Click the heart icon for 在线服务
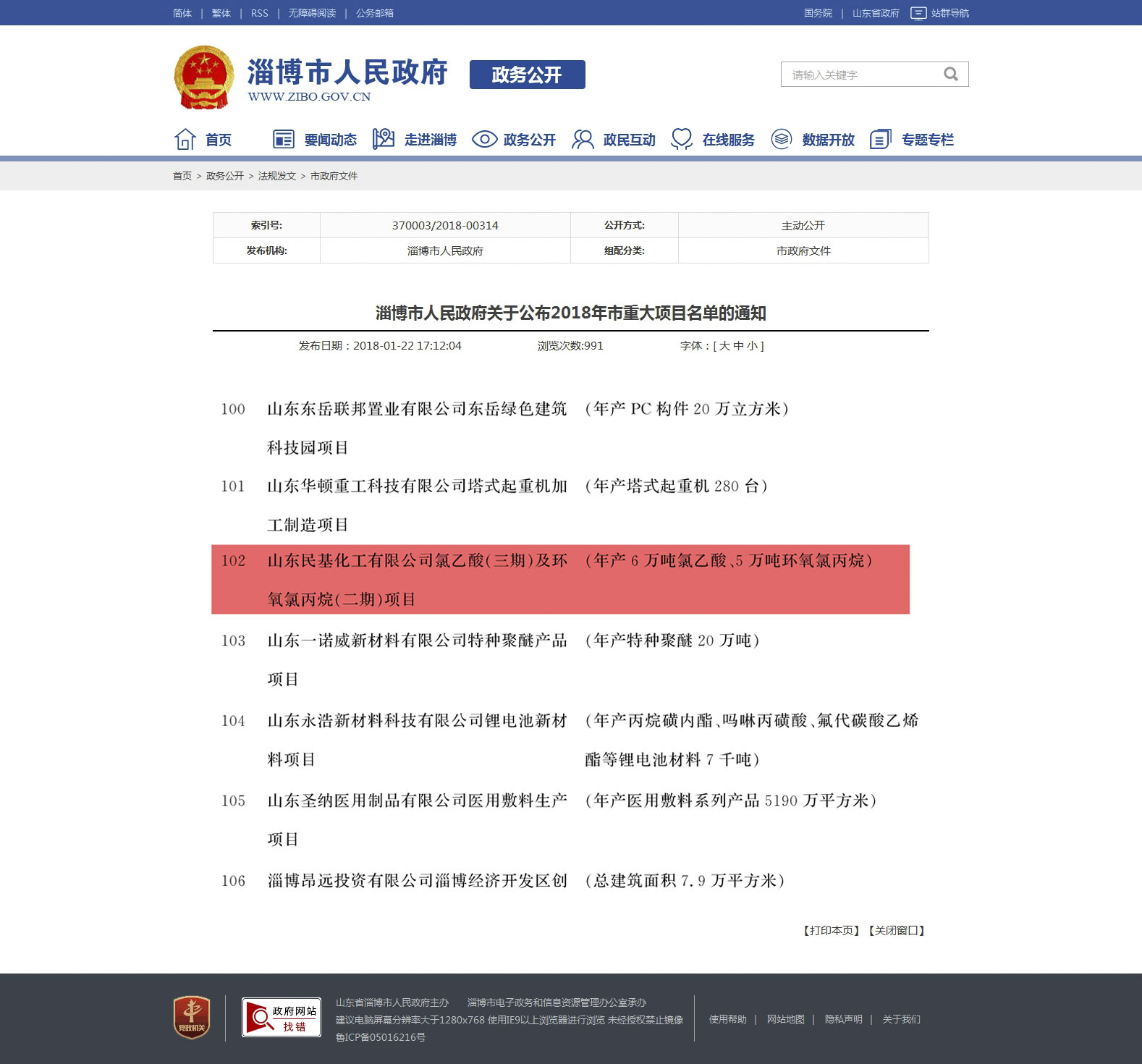 682,138
